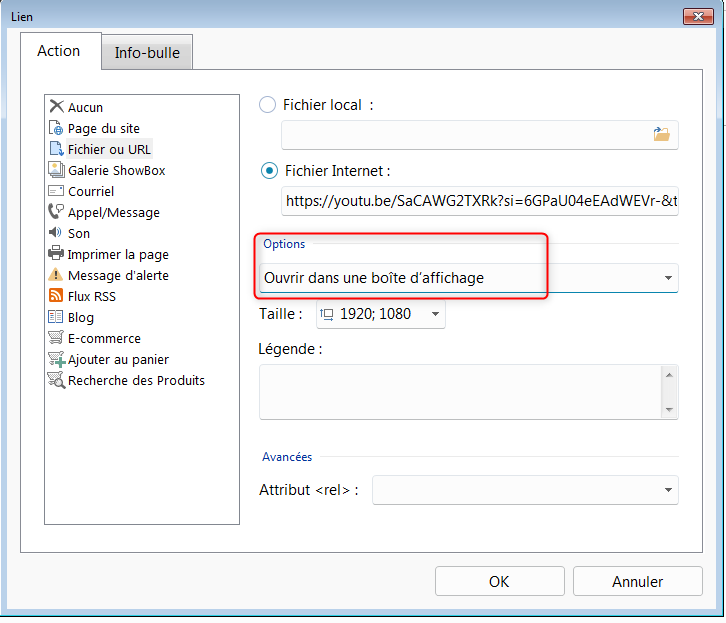
Task: Select Fichier ou URL entry
Action: tap(109, 150)
